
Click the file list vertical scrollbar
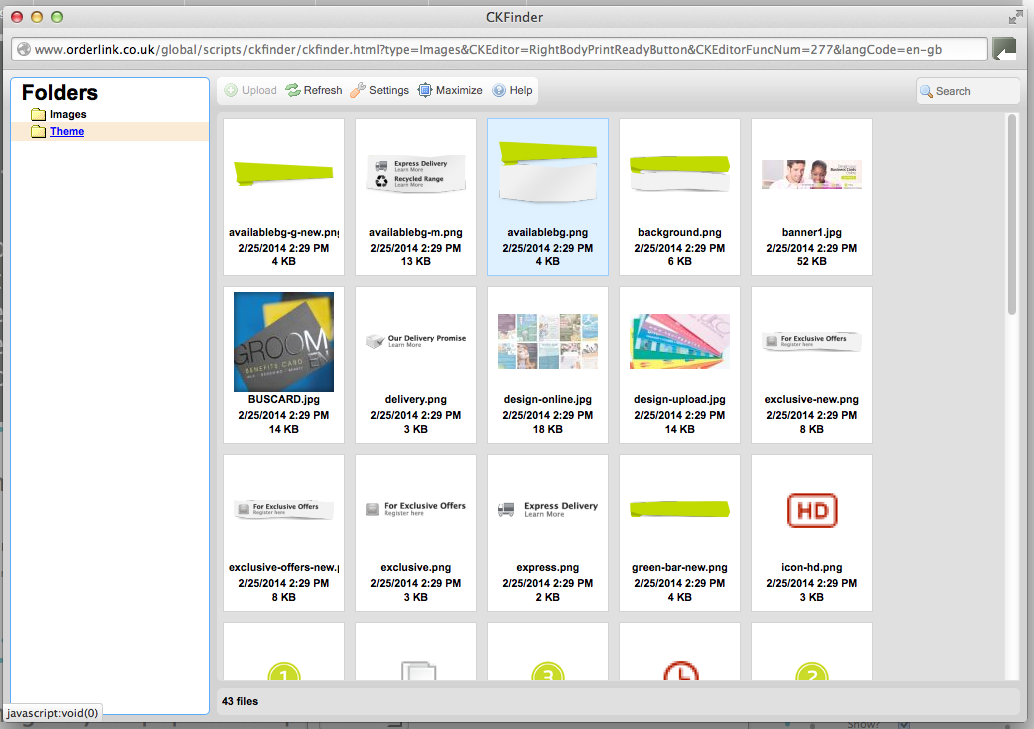[1012, 214]
